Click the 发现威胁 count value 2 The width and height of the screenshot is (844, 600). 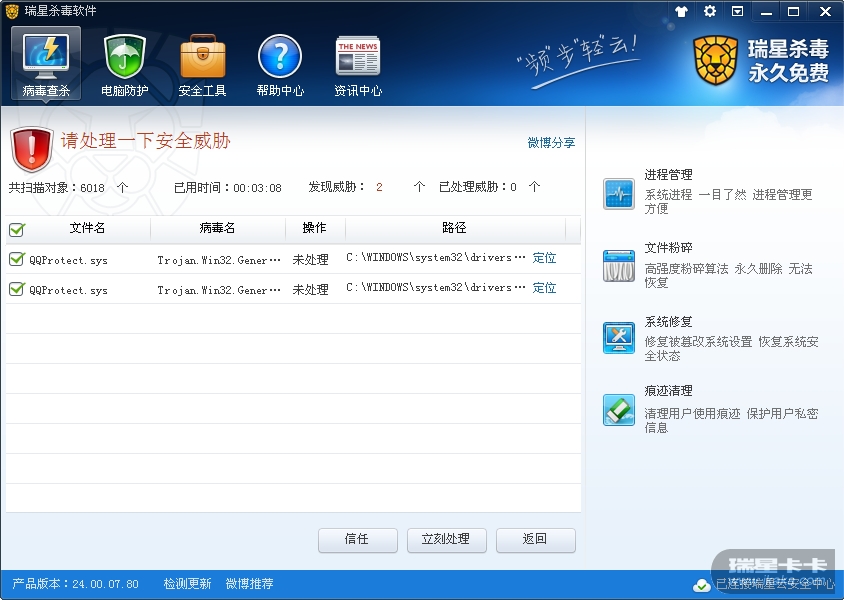point(379,187)
